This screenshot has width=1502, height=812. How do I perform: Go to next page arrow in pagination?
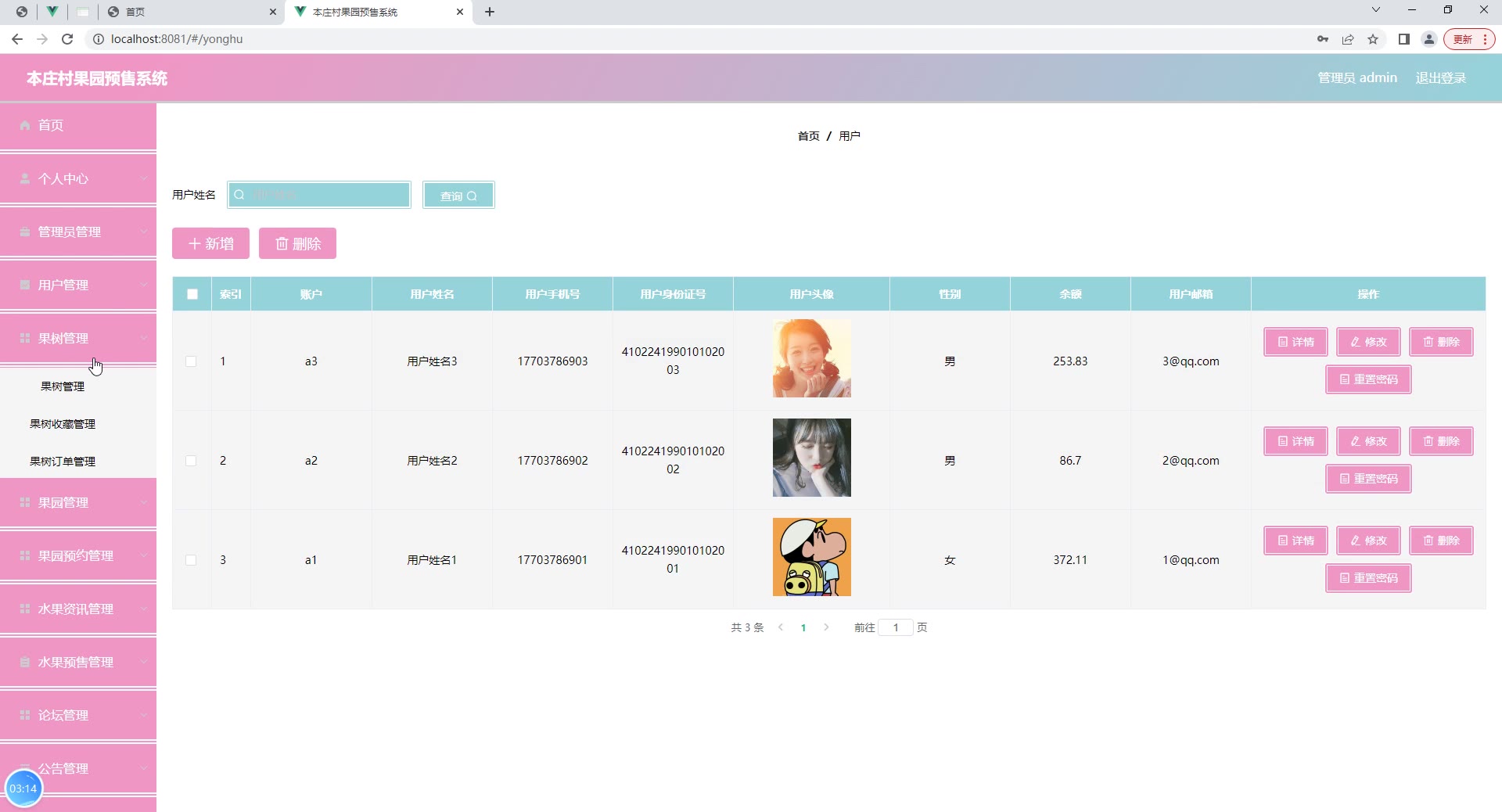(826, 627)
